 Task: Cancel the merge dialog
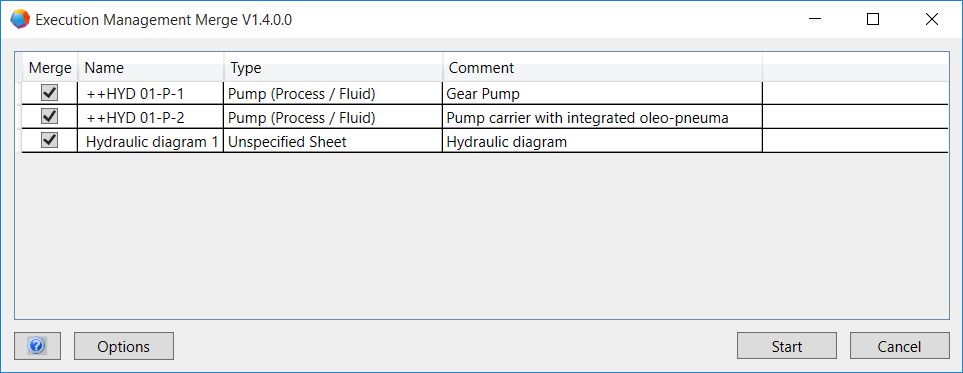(x=899, y=346)
